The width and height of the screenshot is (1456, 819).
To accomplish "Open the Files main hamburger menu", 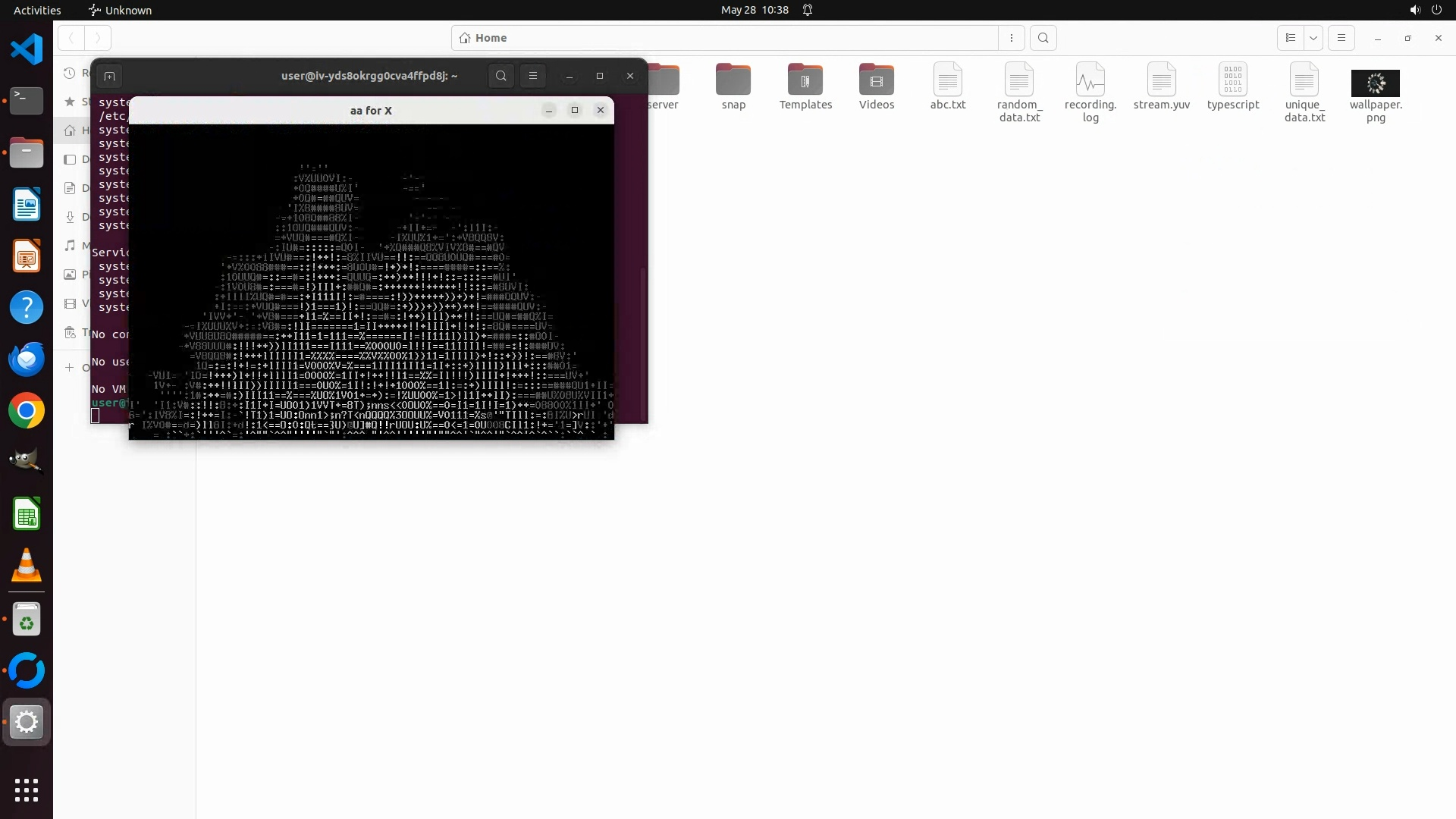I will (1341, 38).
